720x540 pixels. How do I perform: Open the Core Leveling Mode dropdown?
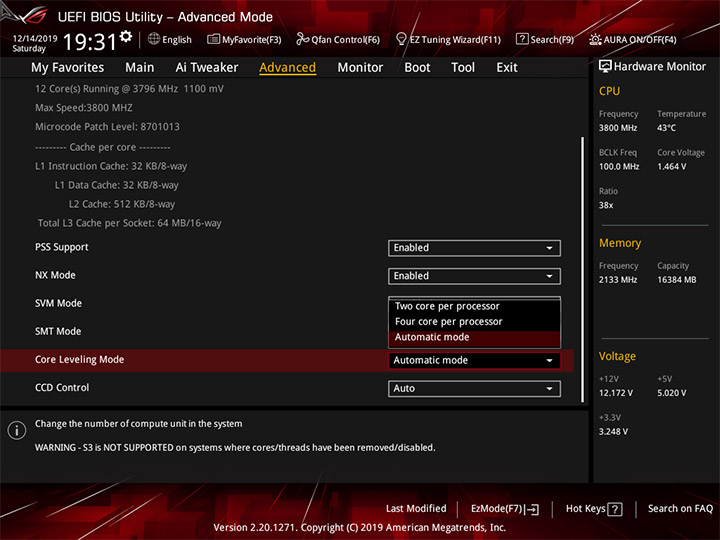[x=474, y=360]
